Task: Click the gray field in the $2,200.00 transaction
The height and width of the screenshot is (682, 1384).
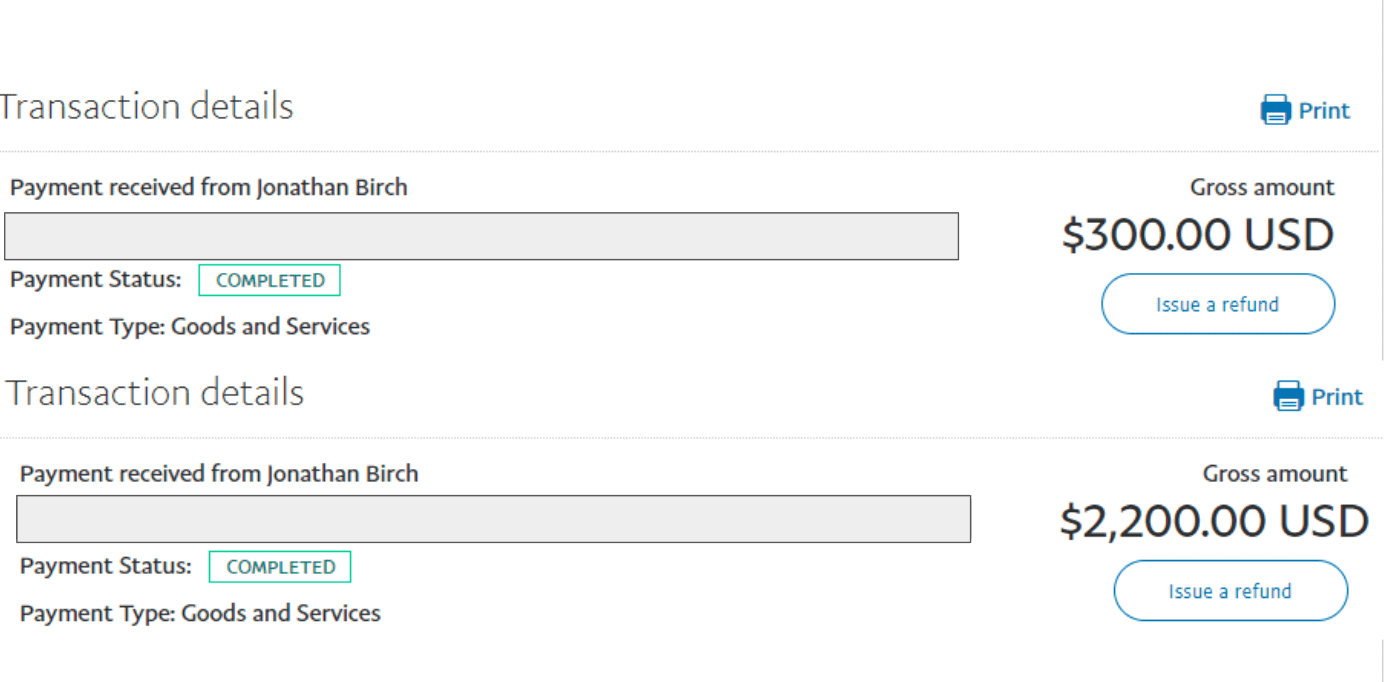Action: point(493,519)
